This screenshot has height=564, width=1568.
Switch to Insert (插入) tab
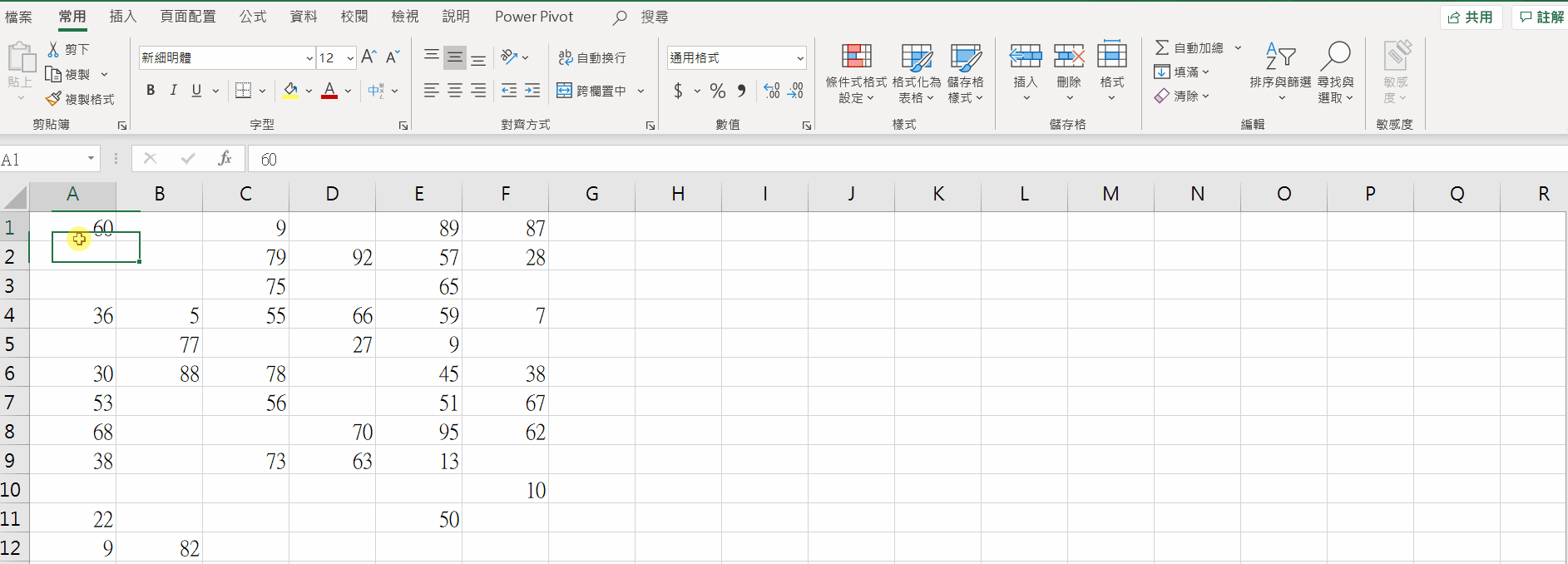122,17
